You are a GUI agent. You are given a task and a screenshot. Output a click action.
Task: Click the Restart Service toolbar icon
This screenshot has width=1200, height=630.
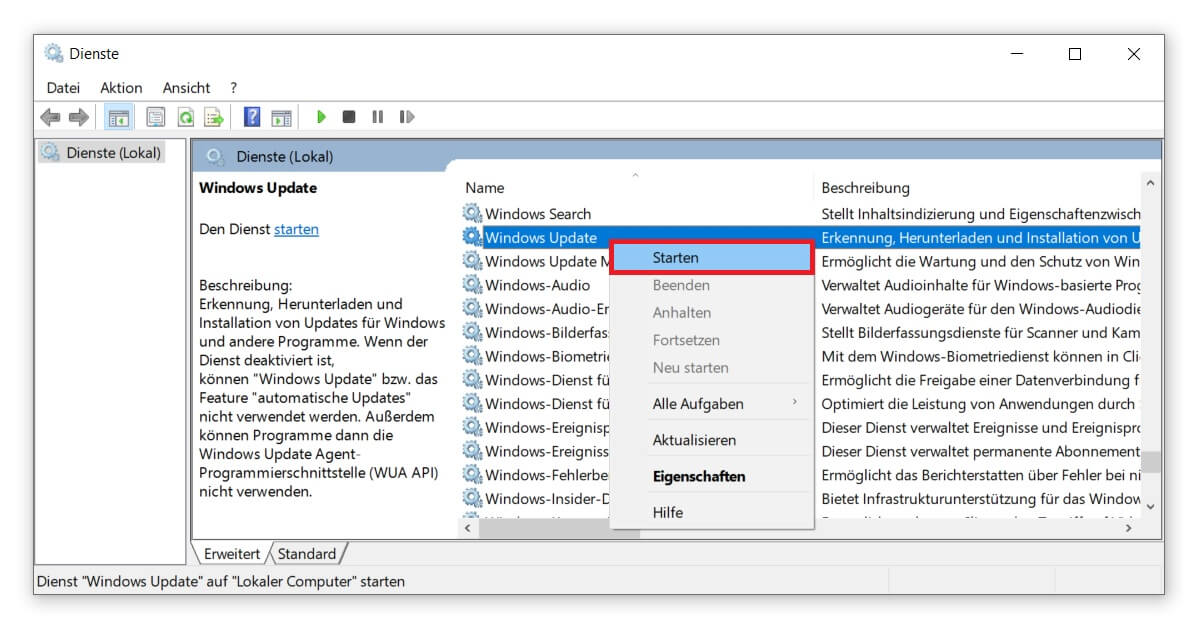click(x=406, y=117)
